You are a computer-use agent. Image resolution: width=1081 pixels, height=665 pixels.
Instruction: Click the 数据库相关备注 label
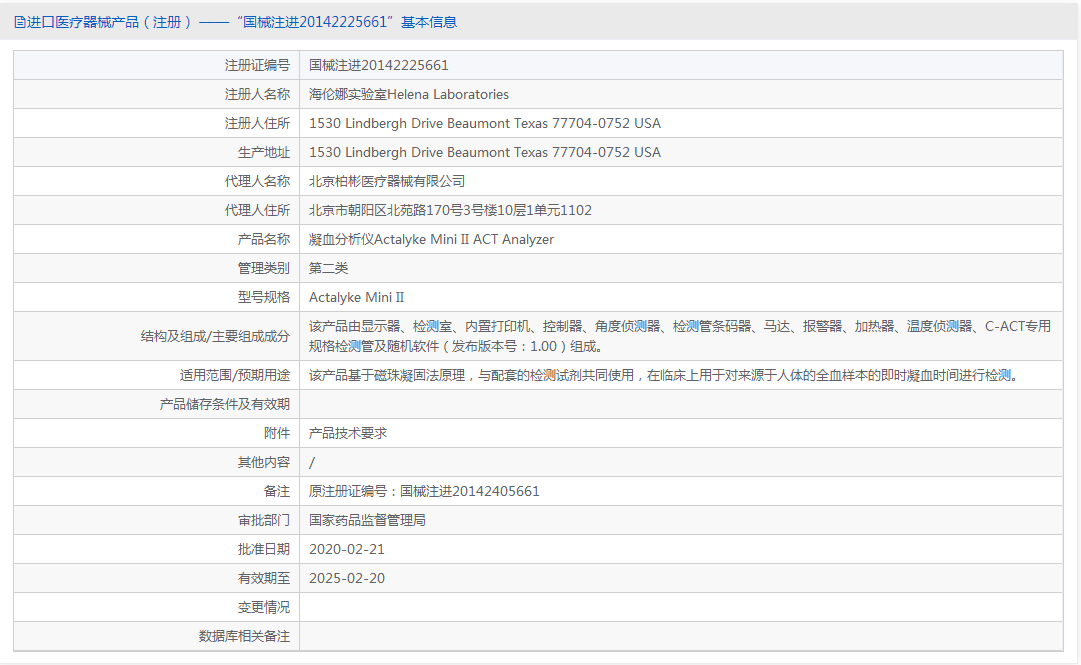click(244, 636)
